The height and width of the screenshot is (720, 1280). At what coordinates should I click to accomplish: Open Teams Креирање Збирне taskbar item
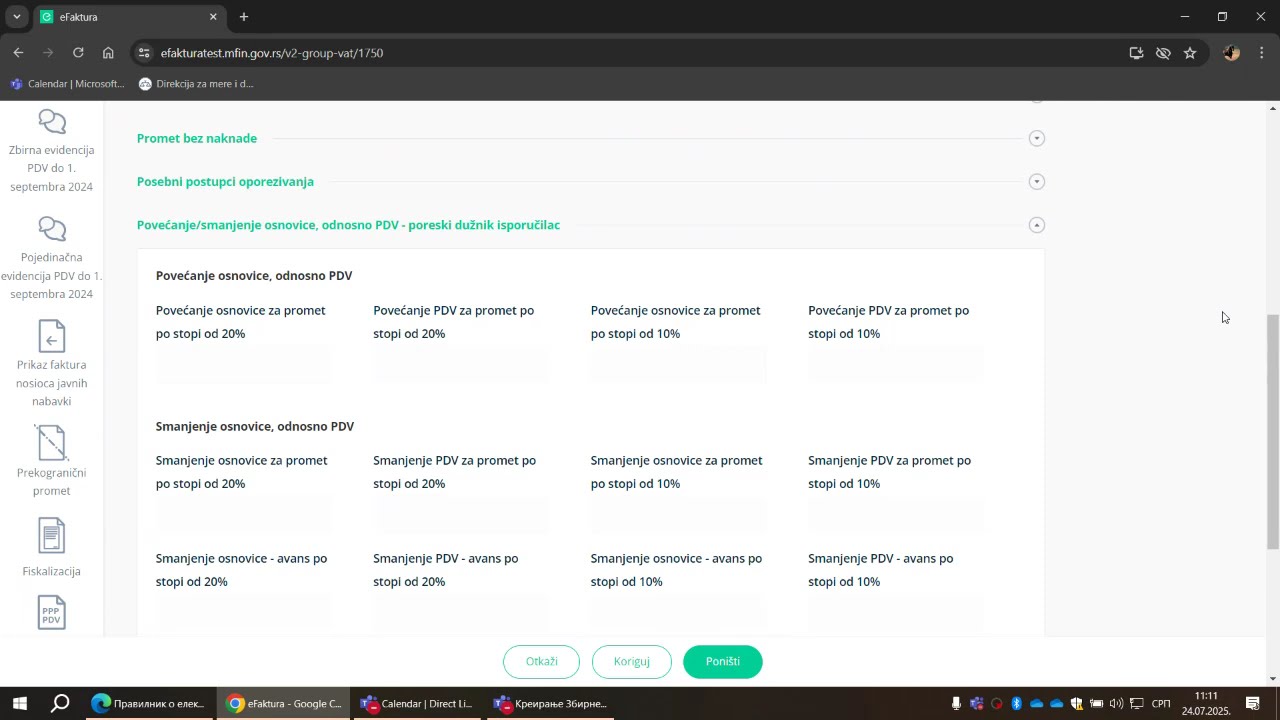550,704
